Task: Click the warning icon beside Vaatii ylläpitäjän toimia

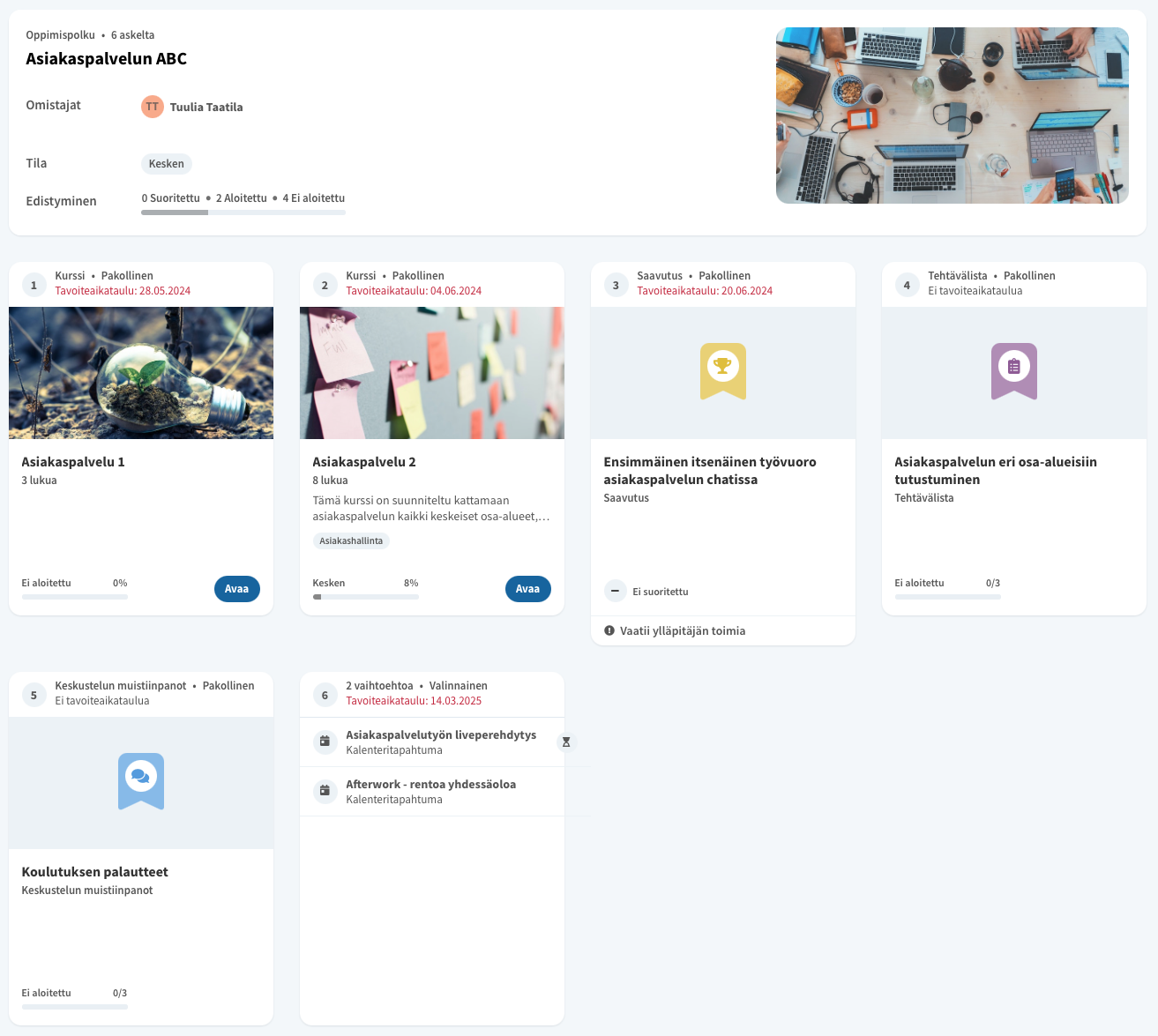Action: click(x=609, y=630)
